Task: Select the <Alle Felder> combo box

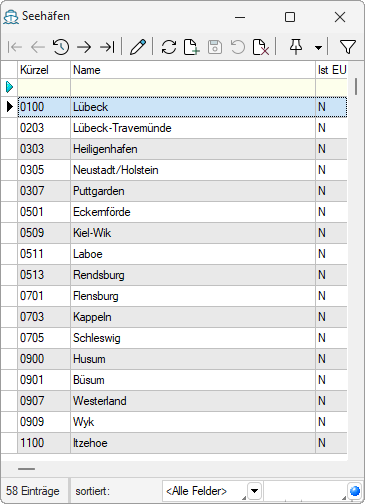Action: tap(212, 491)
